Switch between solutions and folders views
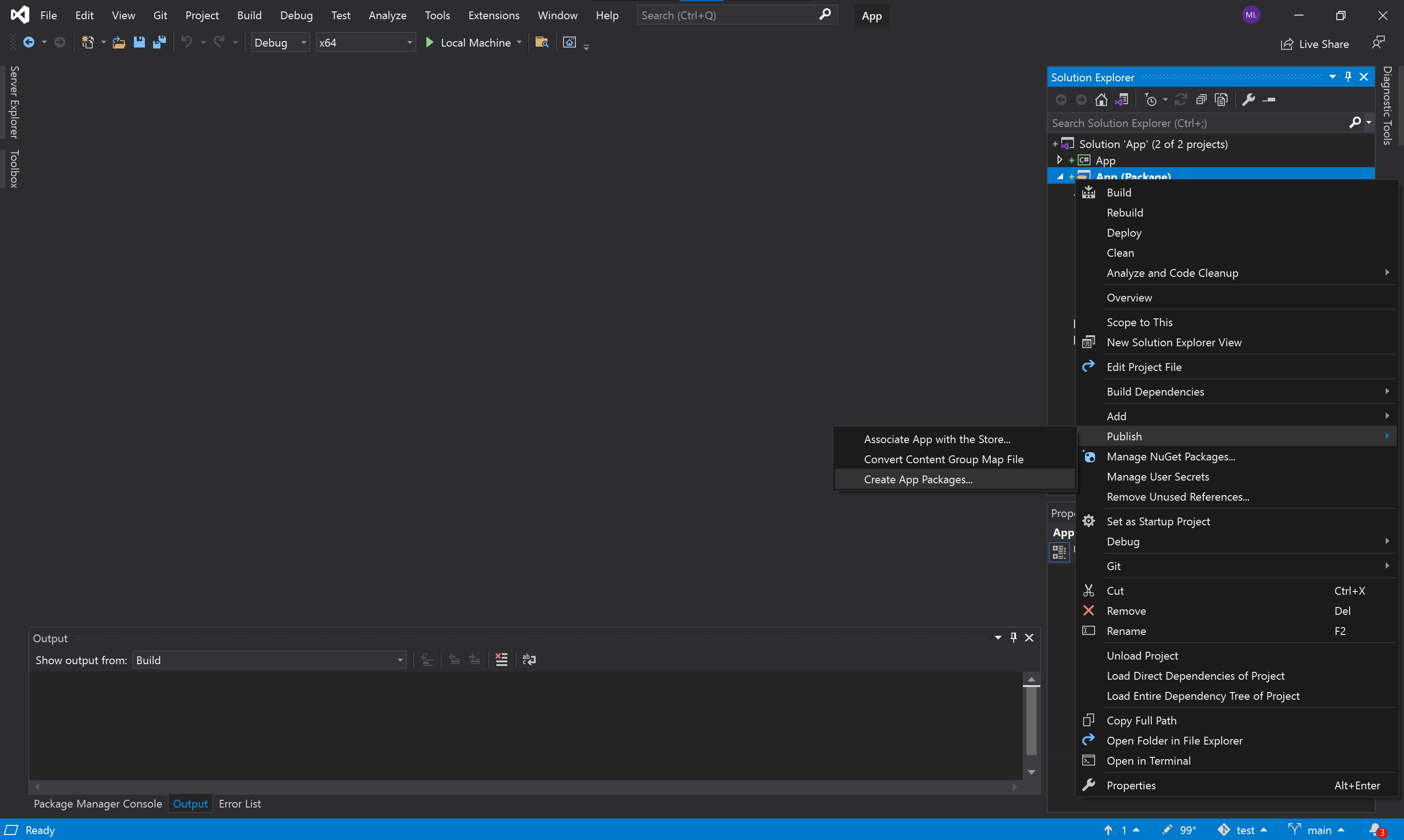 (1122, 100)
